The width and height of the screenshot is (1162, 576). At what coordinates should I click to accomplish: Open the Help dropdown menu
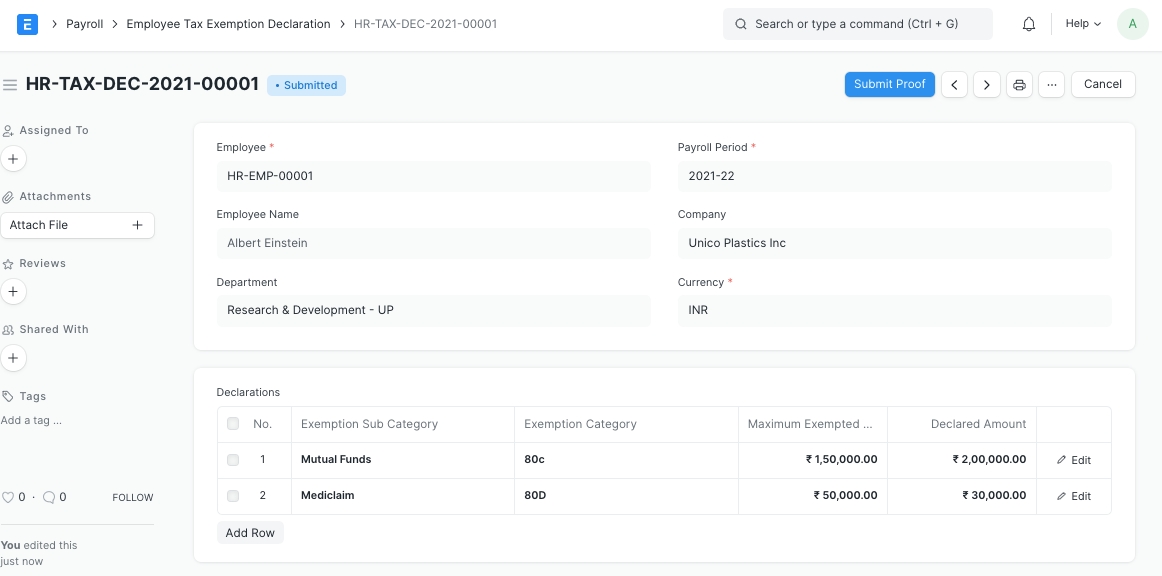point(1083,24)
